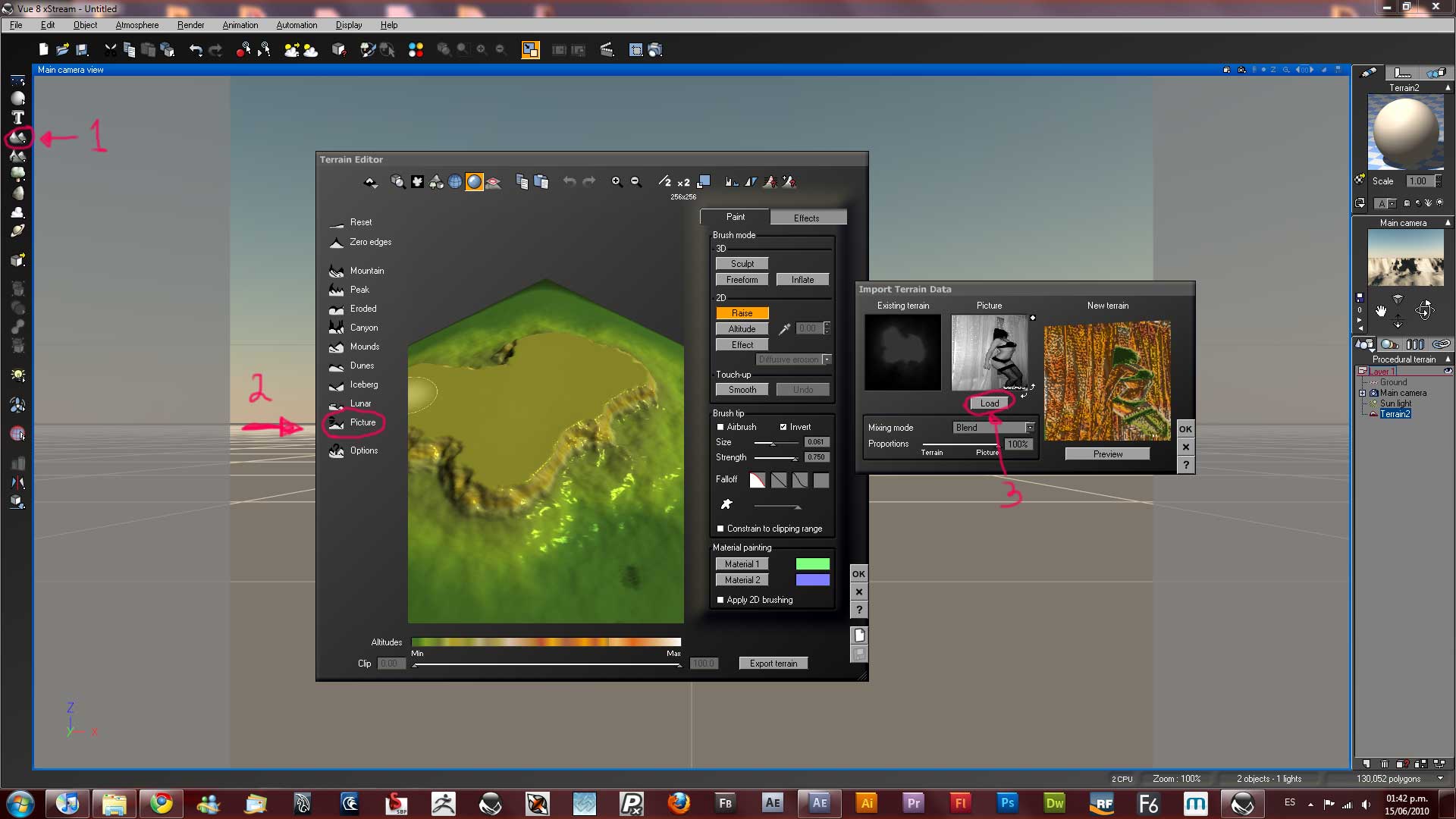
Task: Expand the Main camera tree node
Action: (1362, 394)
